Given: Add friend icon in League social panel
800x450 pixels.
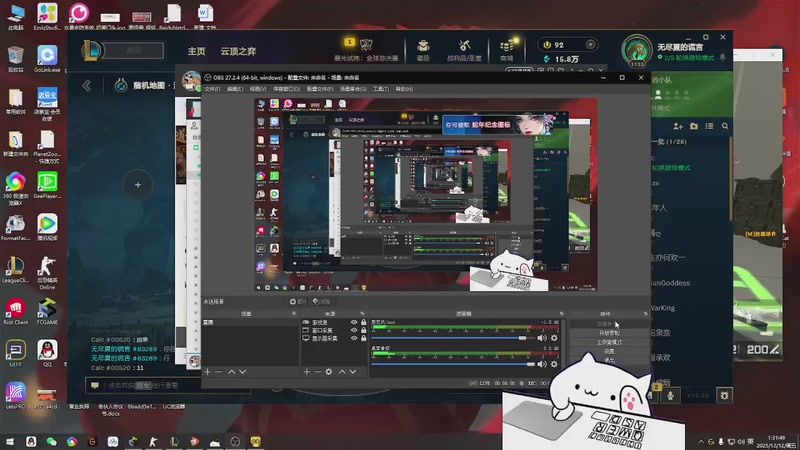Looking at the screenshot, I should tap(678, 126).
